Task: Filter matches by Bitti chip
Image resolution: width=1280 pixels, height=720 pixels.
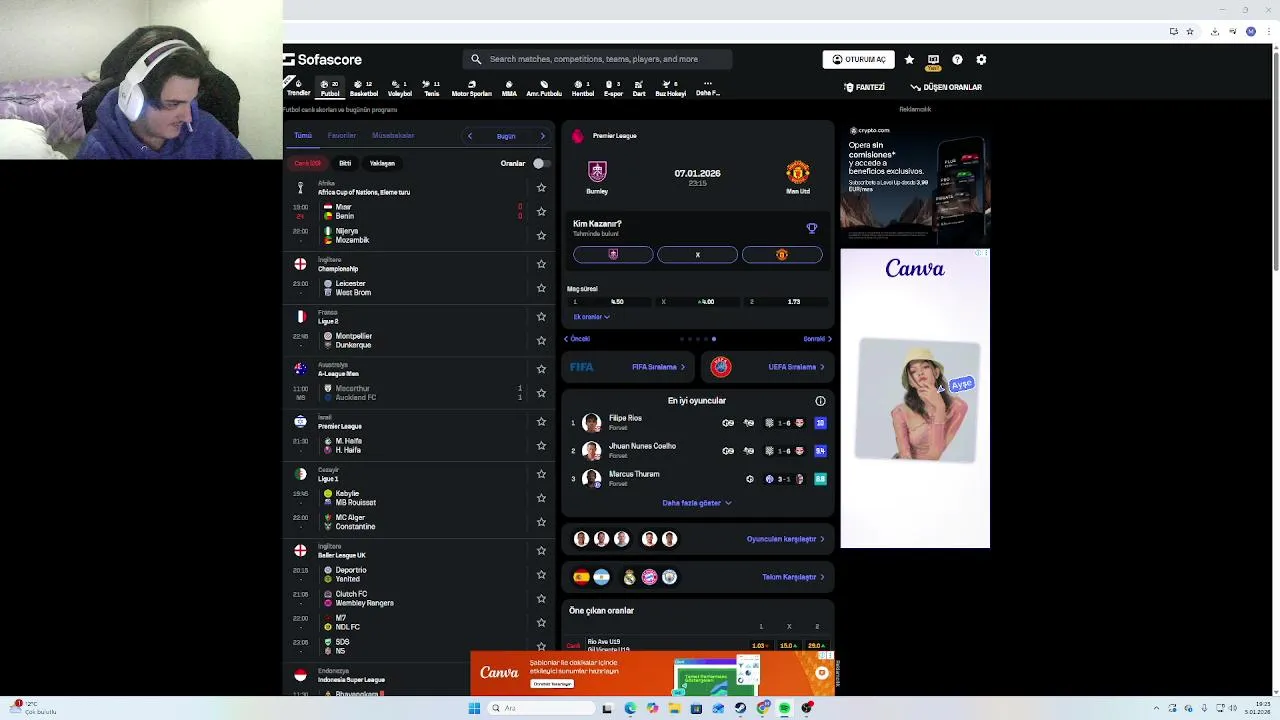Action: (x=345, y=163)
